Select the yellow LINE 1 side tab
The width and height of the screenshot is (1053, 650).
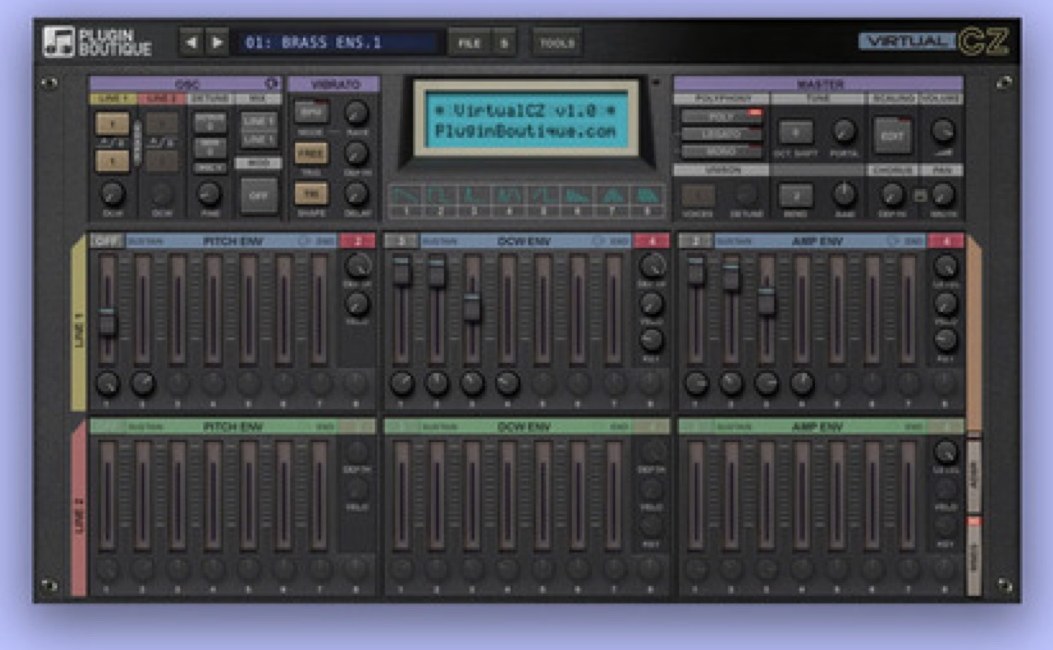[x=79, y=323]
